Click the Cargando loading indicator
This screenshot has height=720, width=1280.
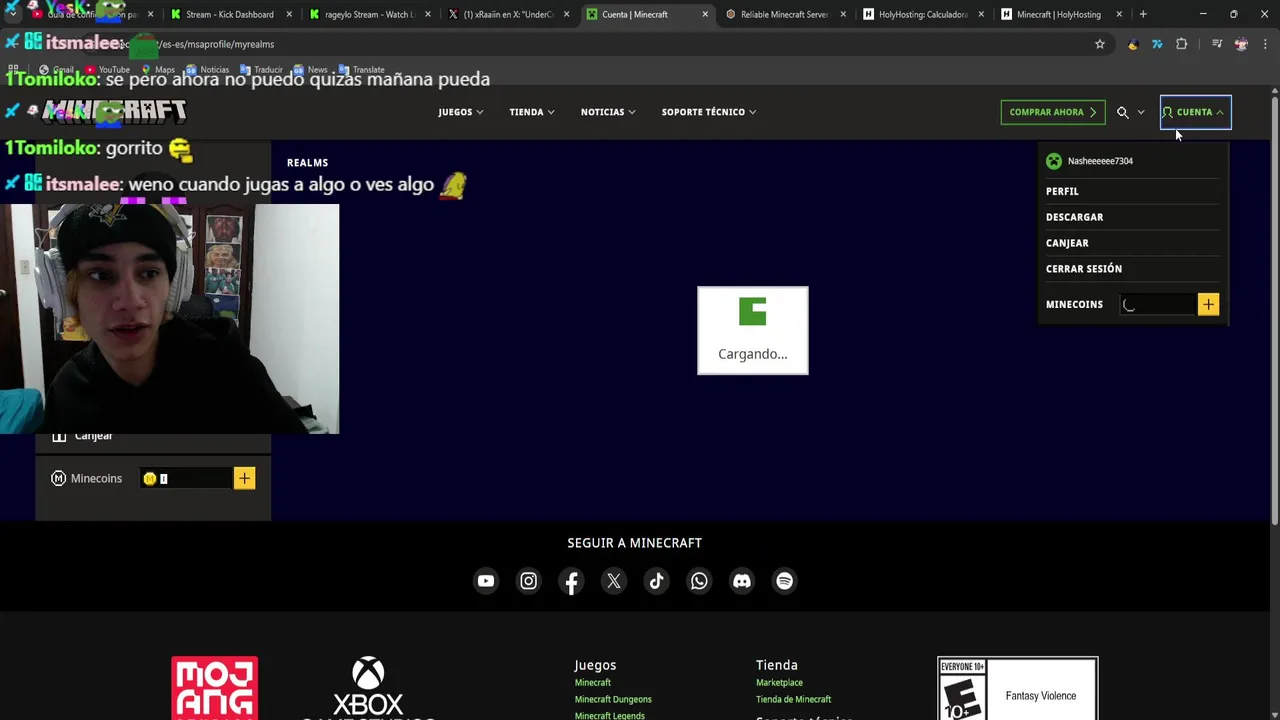click(x=752, y=331)
